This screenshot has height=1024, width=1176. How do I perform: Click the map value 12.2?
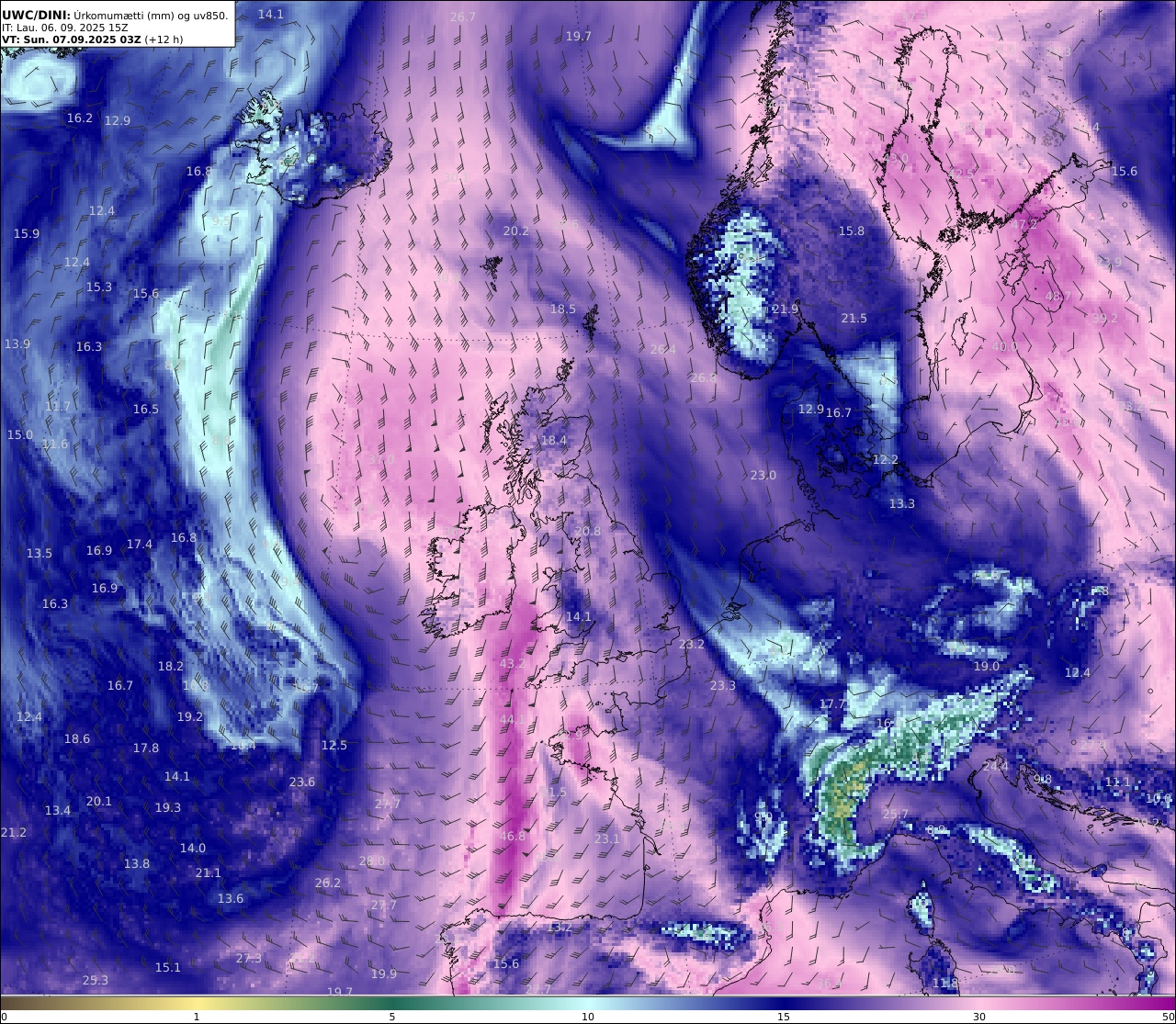tap(886, 460)
